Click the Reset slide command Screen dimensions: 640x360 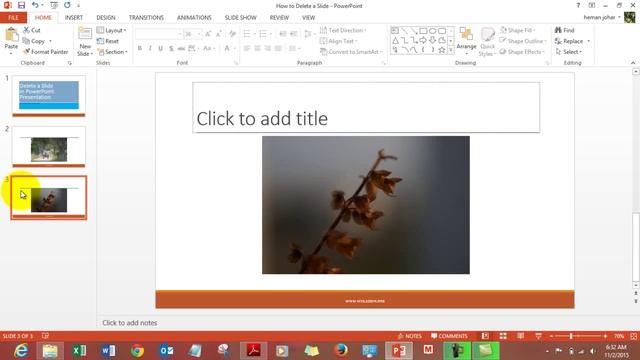(108, 41)
